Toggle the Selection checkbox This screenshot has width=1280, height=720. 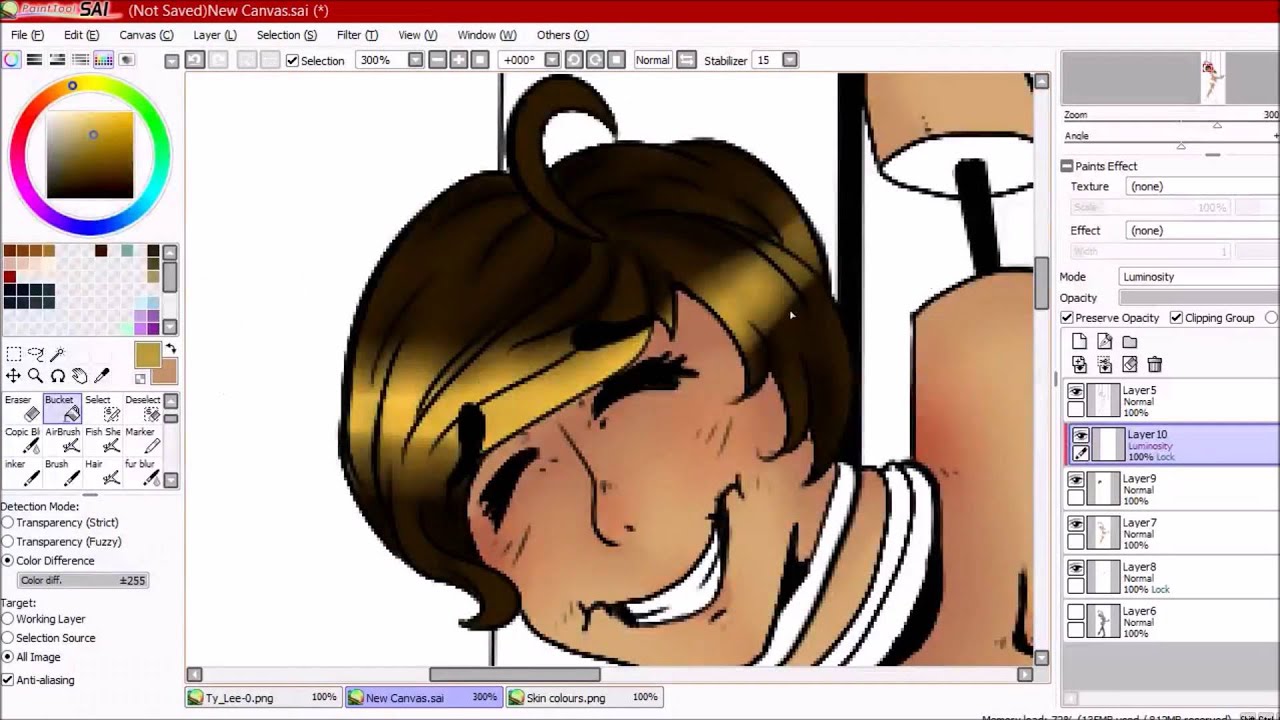292,61
